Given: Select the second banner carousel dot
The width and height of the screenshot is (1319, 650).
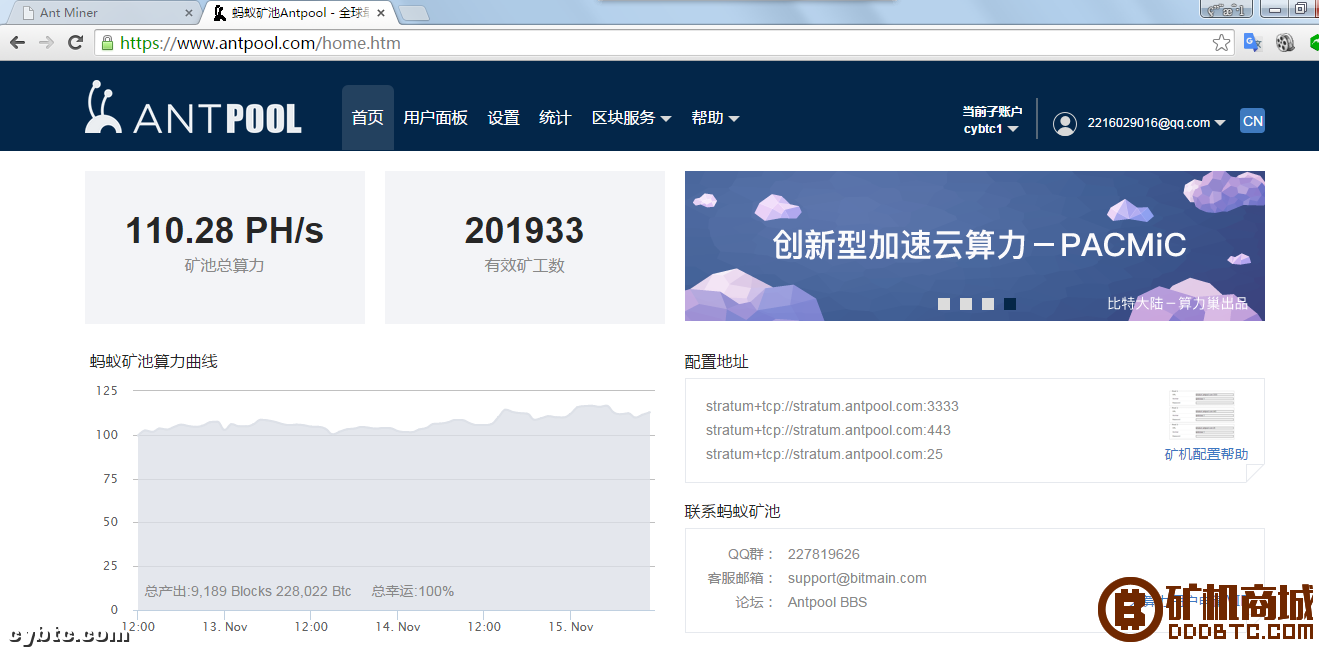Looking at the screenshot, I should coord(966,304).
